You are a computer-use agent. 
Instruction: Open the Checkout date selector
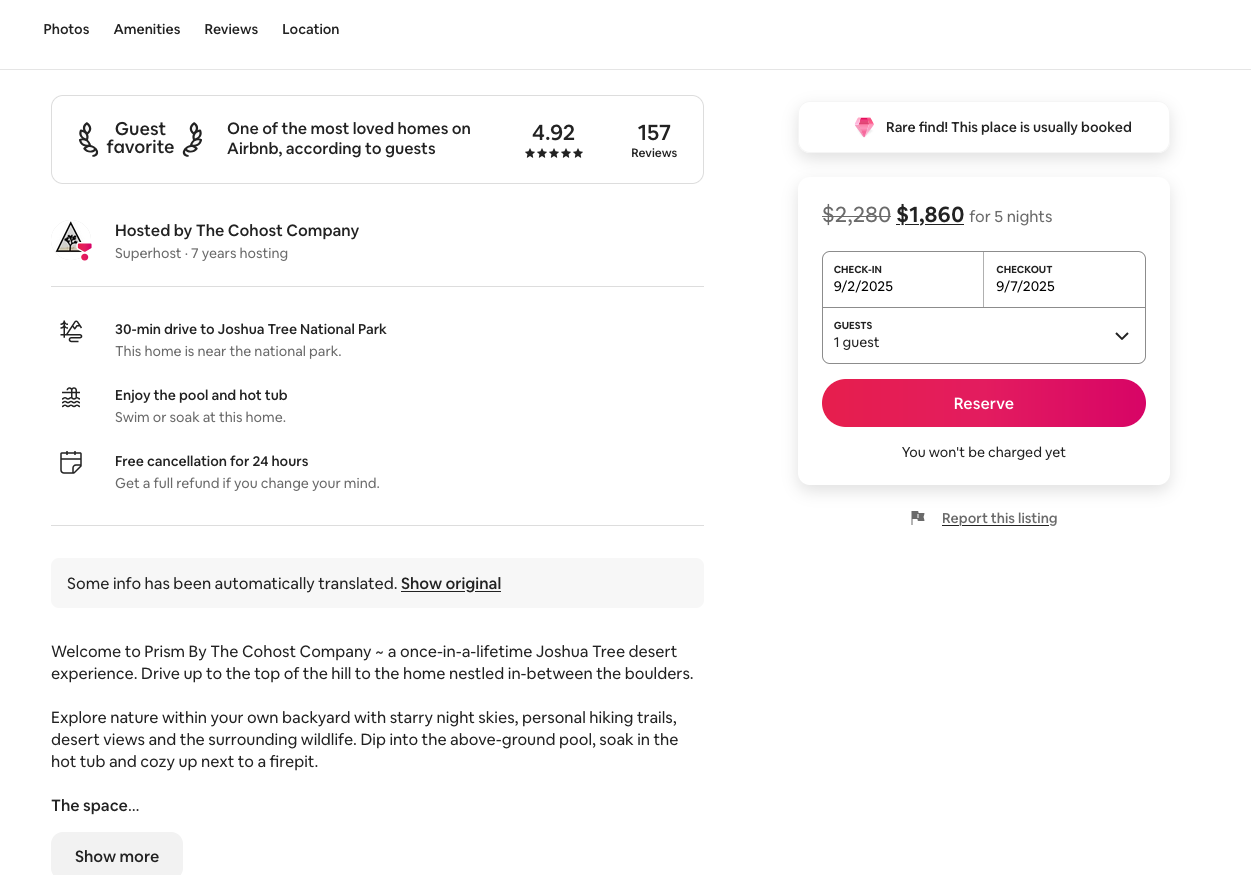(1064, 279)
